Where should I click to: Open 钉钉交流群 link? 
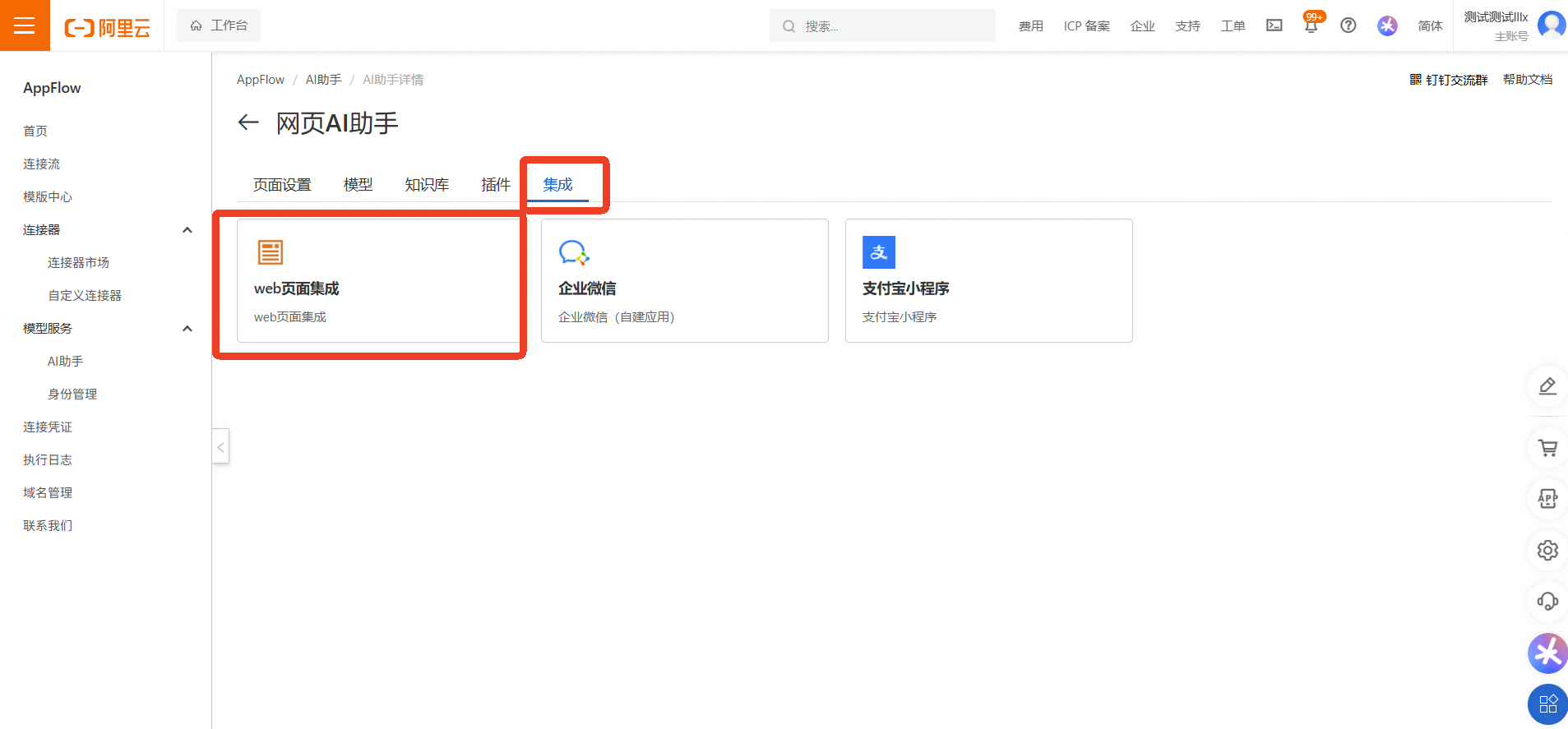click(1457, 80)
